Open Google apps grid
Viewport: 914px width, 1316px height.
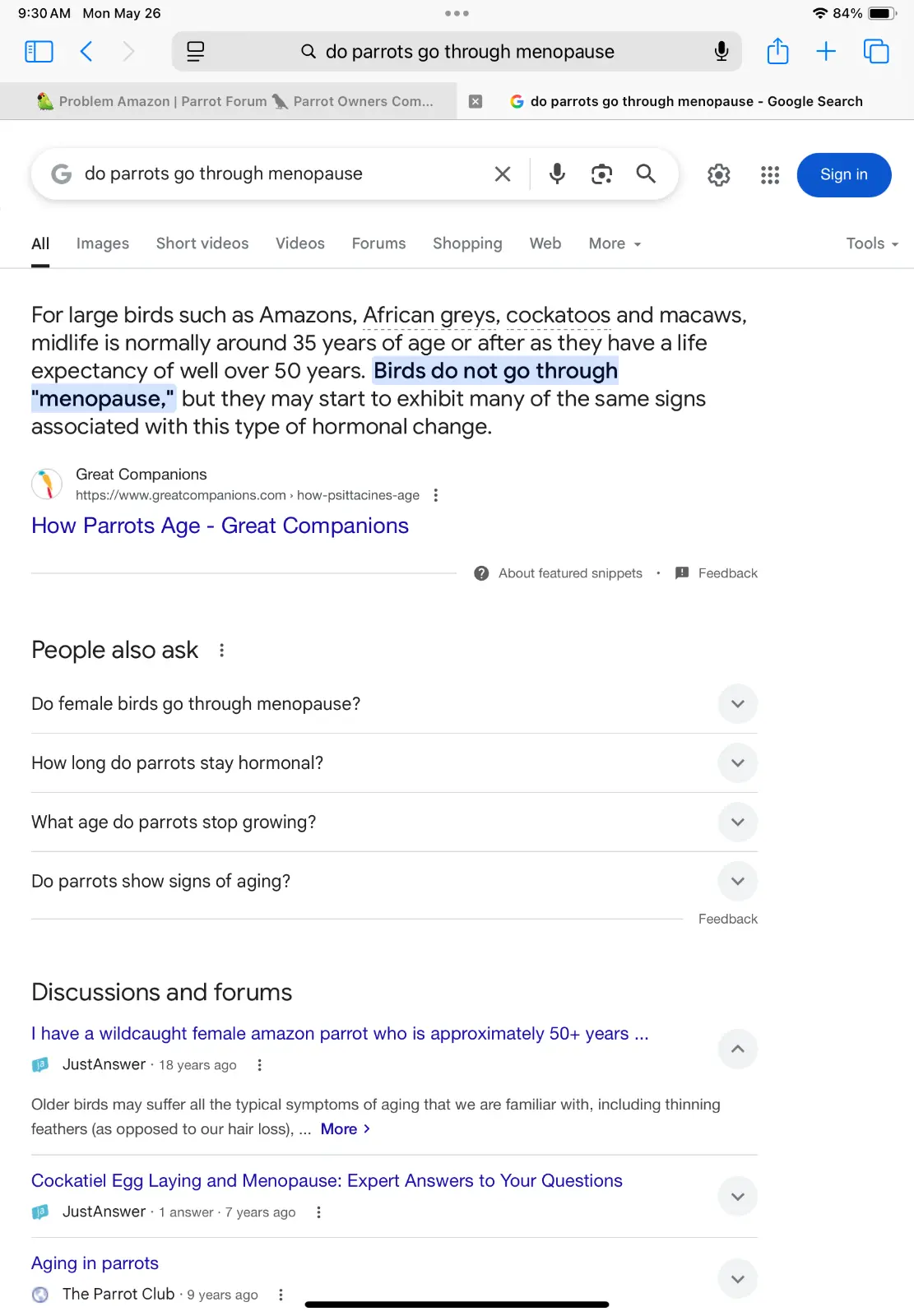769,174
